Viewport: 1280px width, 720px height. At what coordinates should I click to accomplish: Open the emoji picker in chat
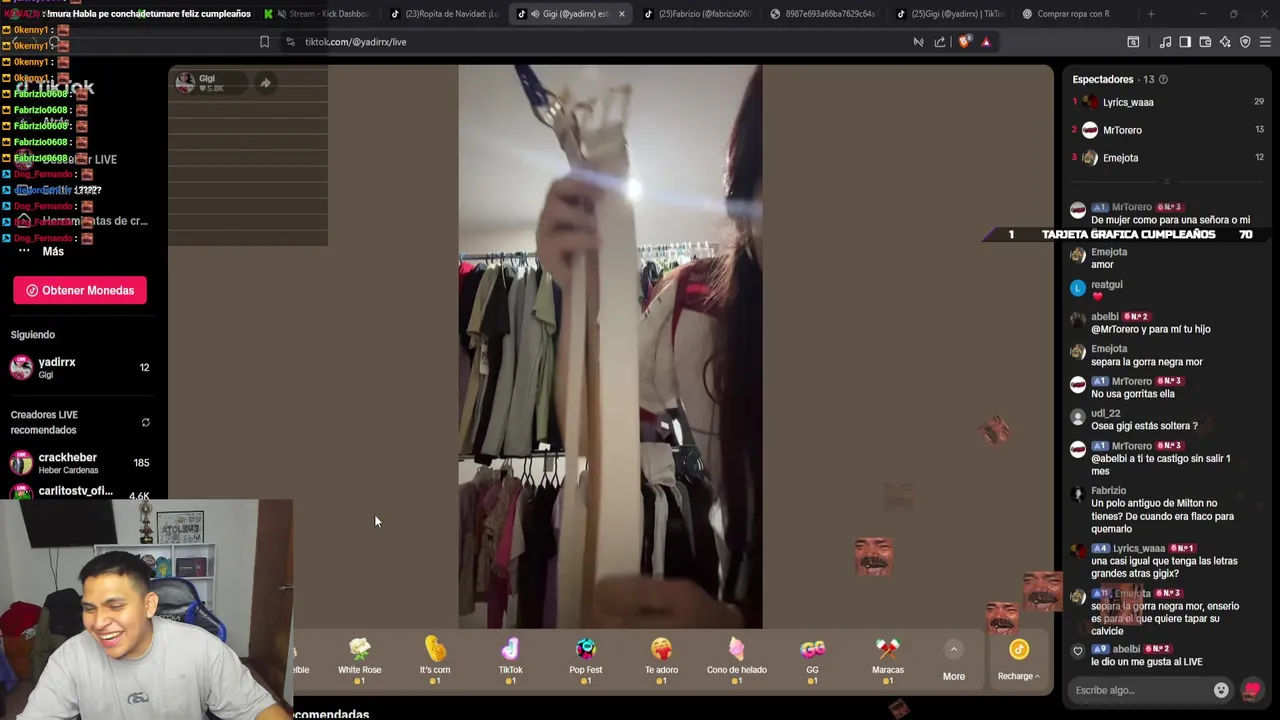coord(1221,690)
